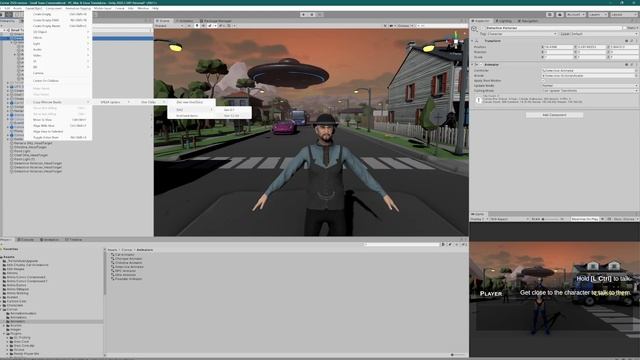Open the Culling Mode dropdown
This screenshot has width=640, height=360.
click(589, 91)
